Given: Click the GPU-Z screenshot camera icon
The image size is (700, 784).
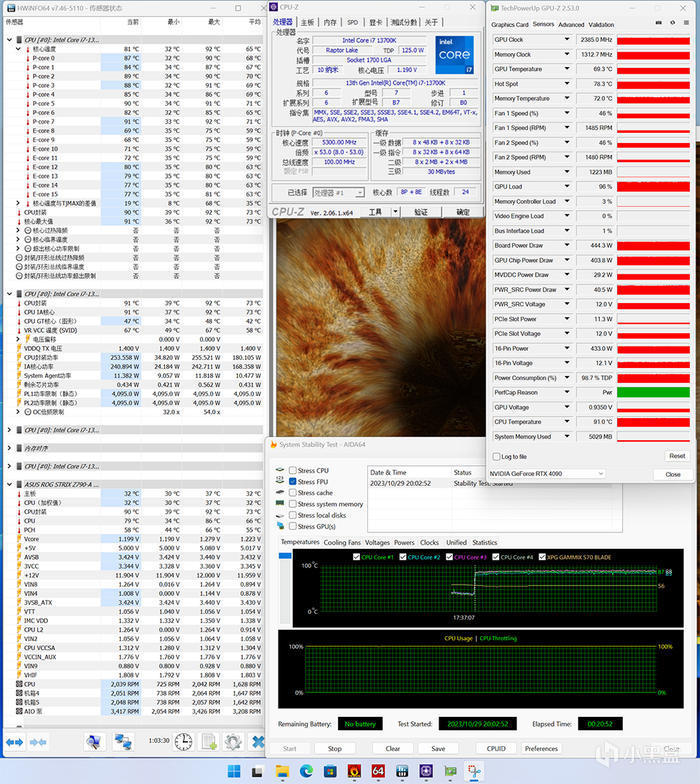Looking at the screenshot, I should [658, 23].
